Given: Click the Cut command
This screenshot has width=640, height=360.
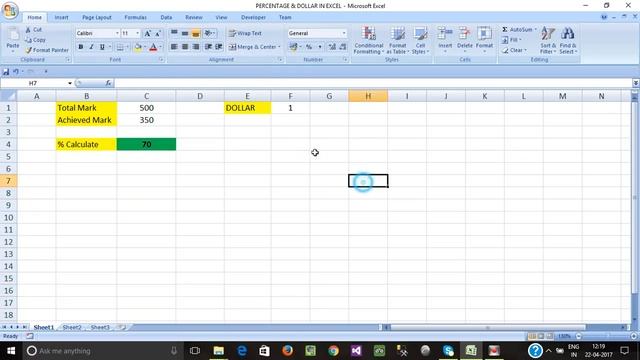Looking at the screenshot, I should click(x=33, y=30).
